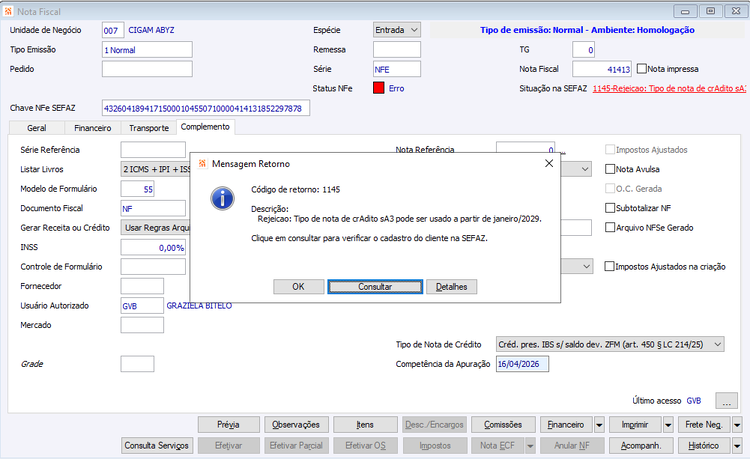Enable the Nota Avulsa checkbox
Image resolution: width=750 pixels, height=459 pixels.
tap(610, 169)
